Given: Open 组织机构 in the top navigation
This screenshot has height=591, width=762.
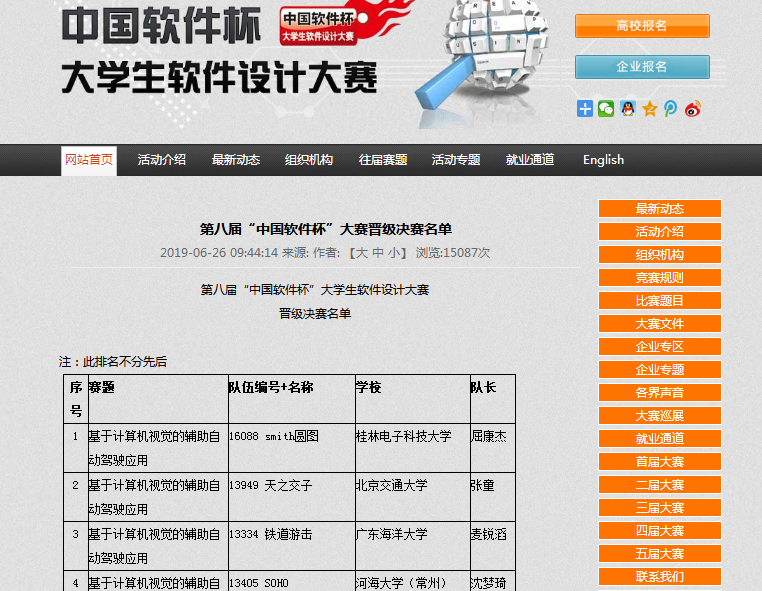Looking at the screenshot, I should pyautogui.click(x=309, y=160).
